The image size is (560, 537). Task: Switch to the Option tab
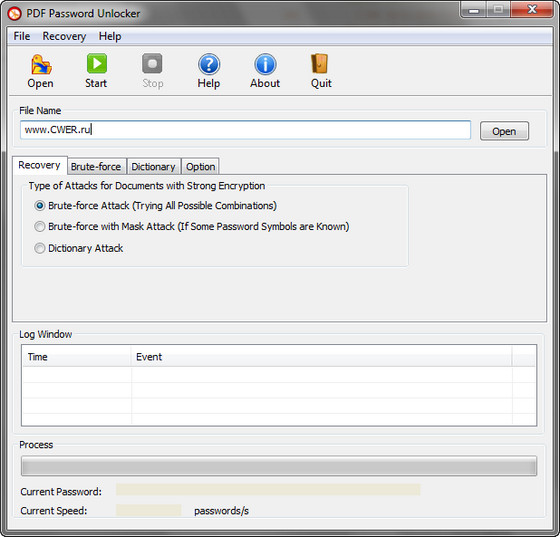(x=200, y=166)
